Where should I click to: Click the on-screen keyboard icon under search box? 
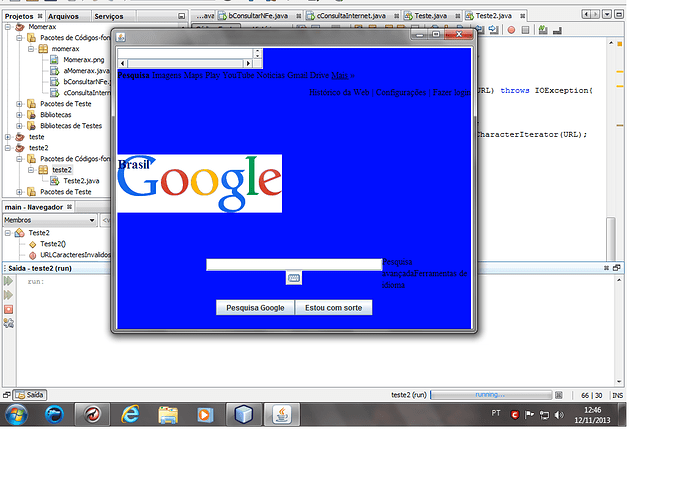coord(294,278)
